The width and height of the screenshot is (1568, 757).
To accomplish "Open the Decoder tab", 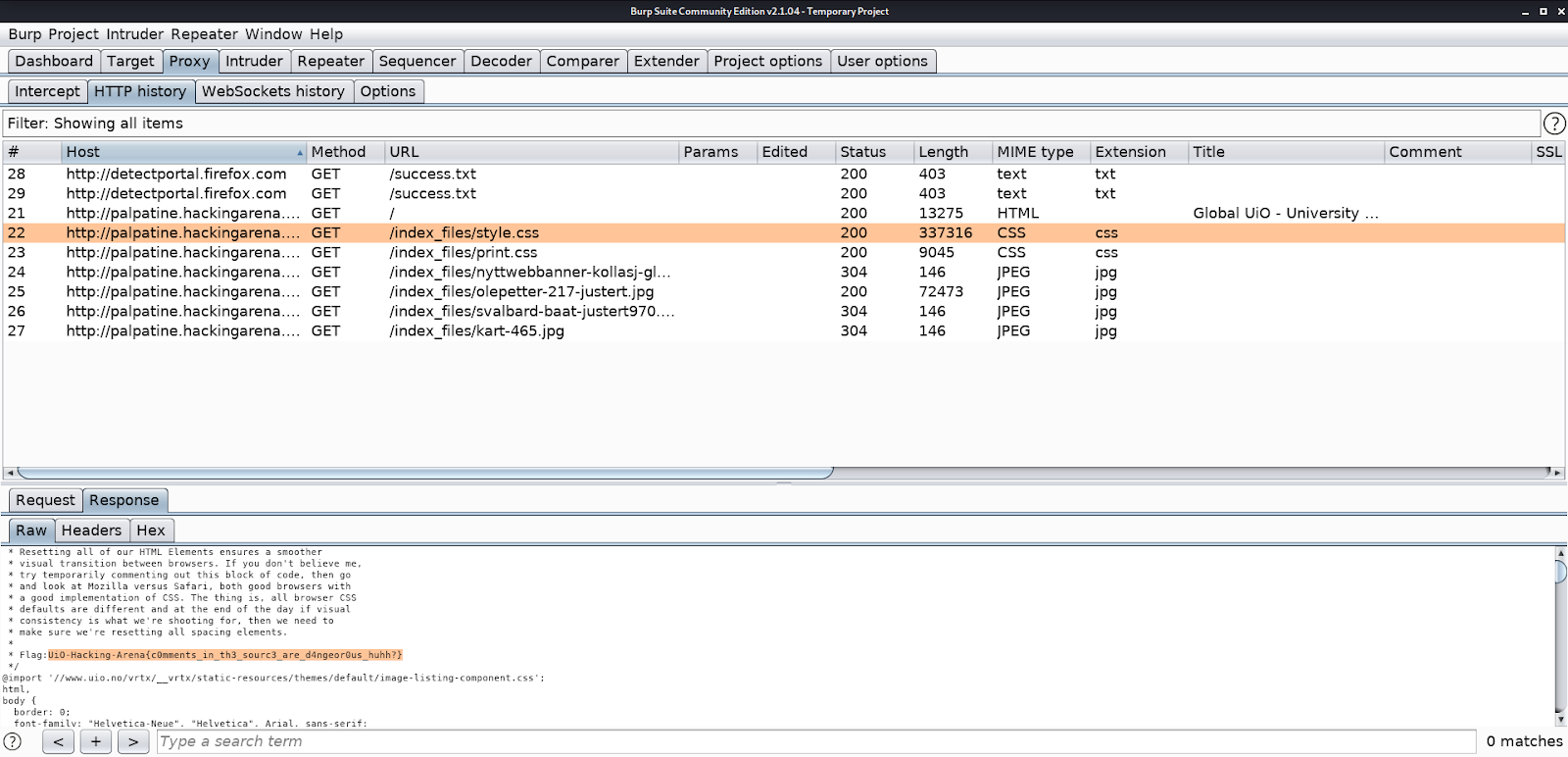I will pos(501,61).
